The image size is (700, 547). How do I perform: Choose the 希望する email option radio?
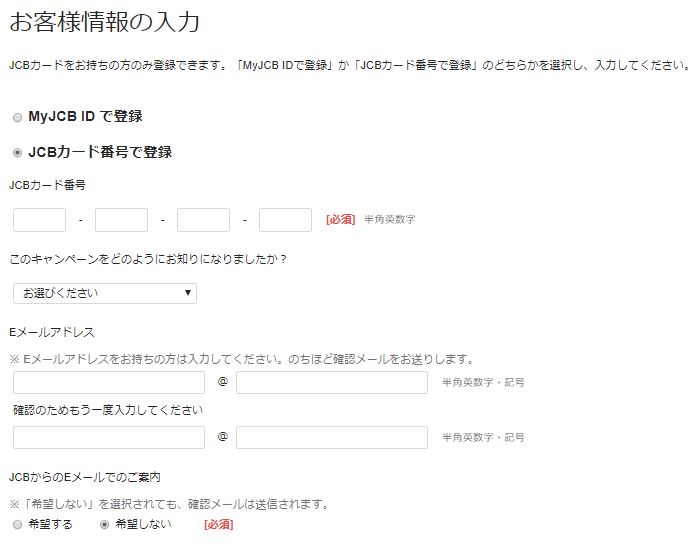point(17,525)
